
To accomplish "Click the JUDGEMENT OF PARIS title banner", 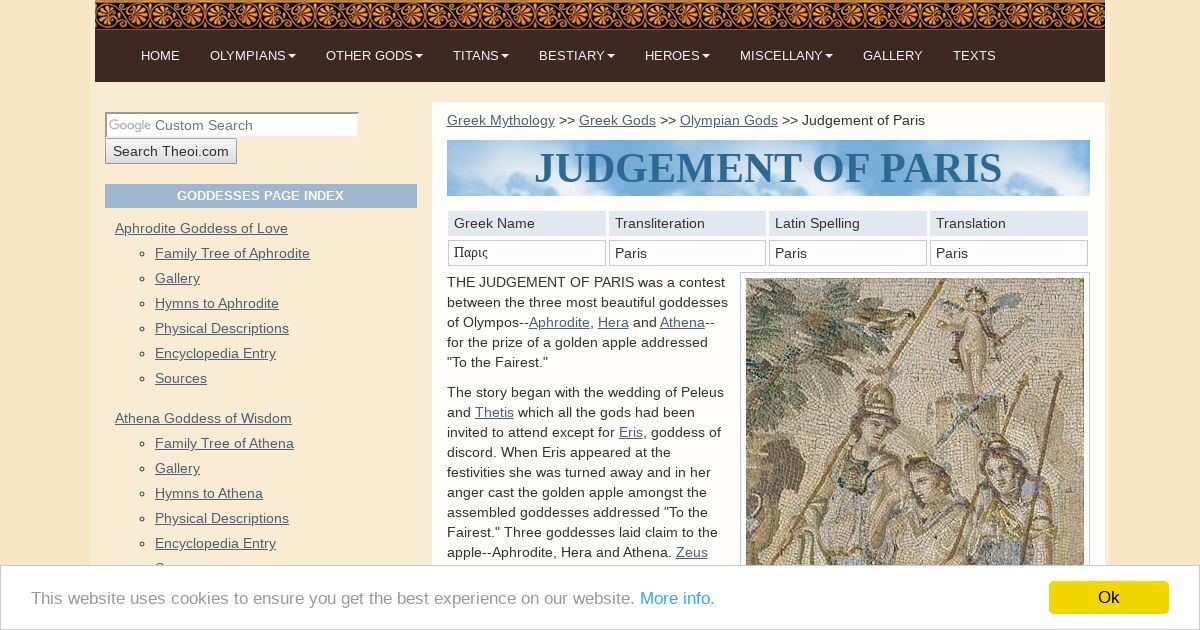I will tap(768, 168).
